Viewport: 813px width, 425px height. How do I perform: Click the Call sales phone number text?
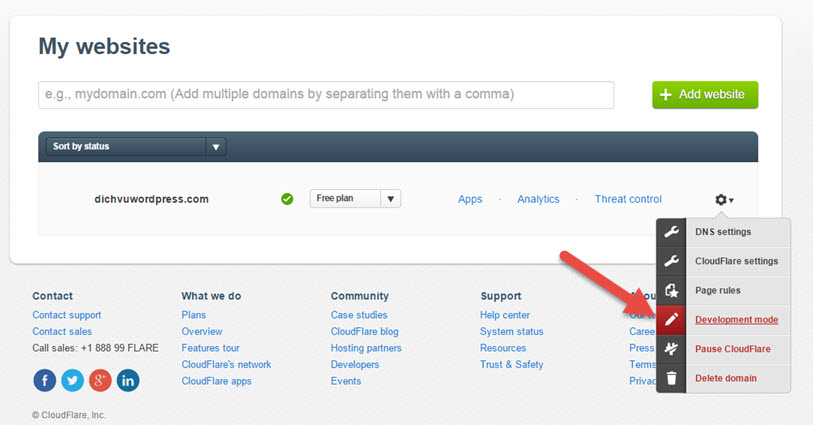tap(95, 348)
